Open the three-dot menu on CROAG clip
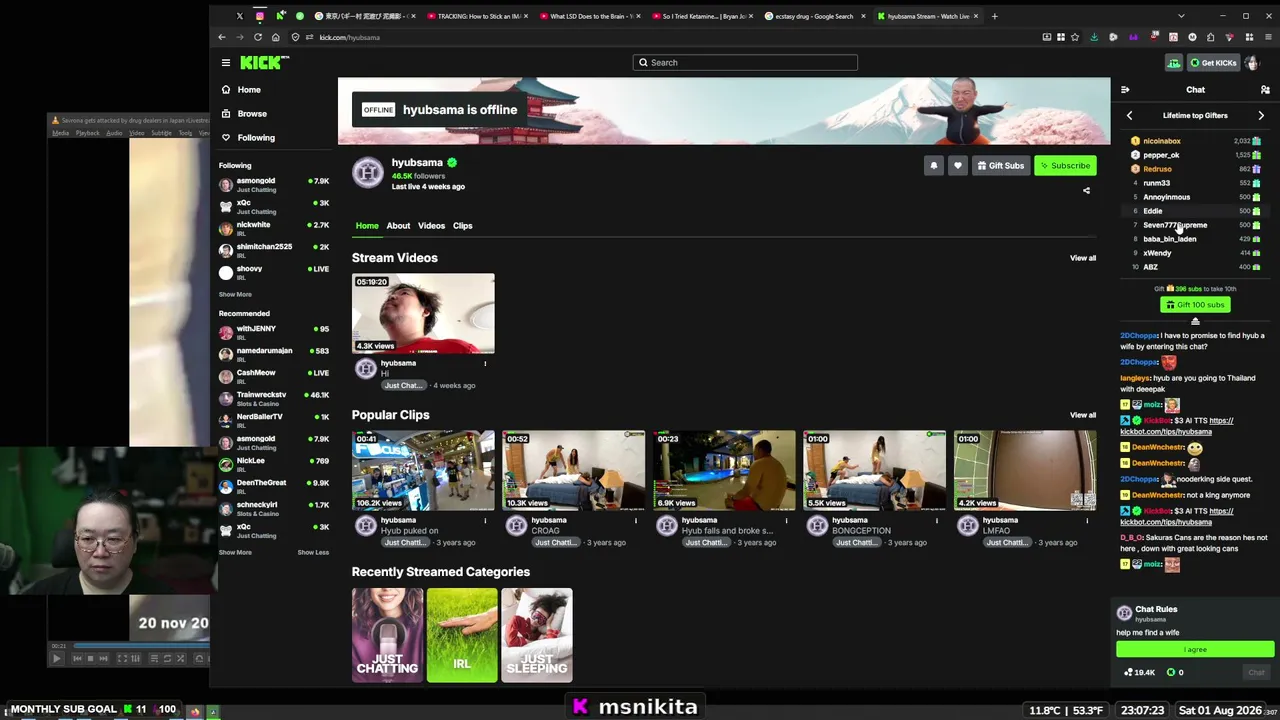Viewport: 1280px width, 720px height. coord(636,520)
